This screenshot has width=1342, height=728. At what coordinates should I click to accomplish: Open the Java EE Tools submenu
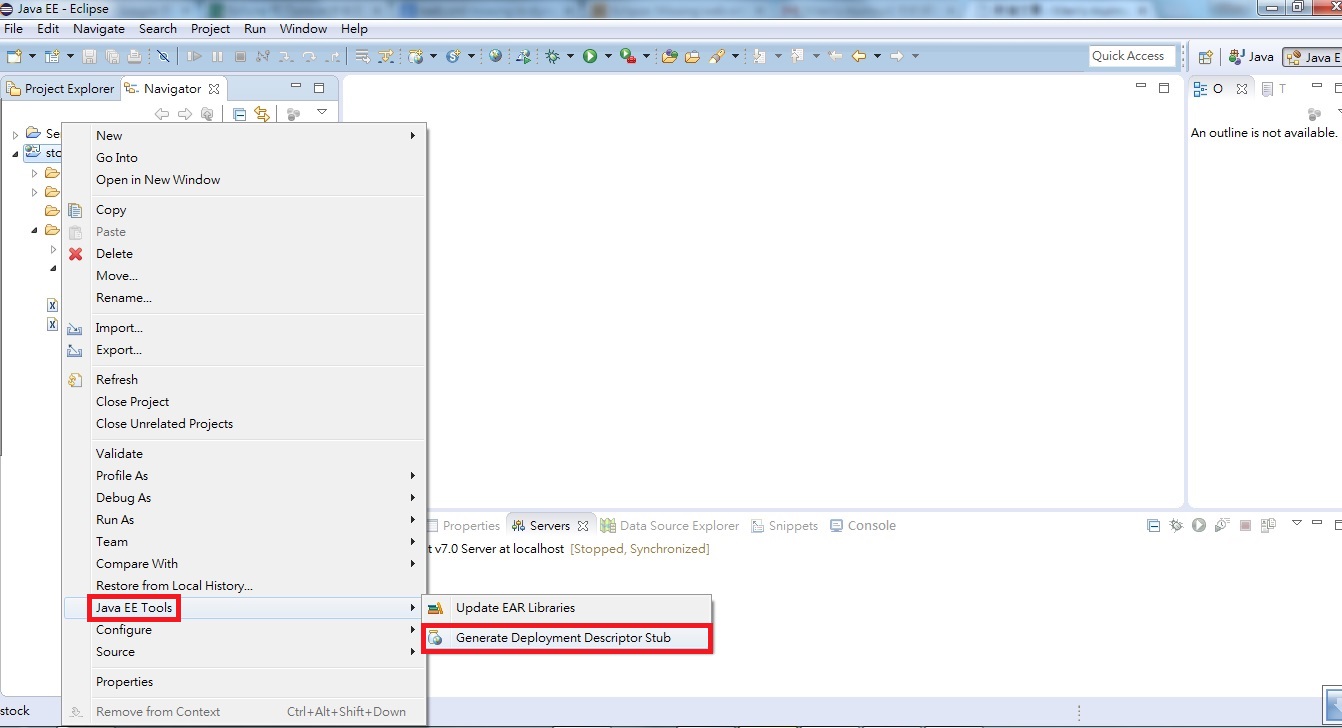[x=245, y=608]
